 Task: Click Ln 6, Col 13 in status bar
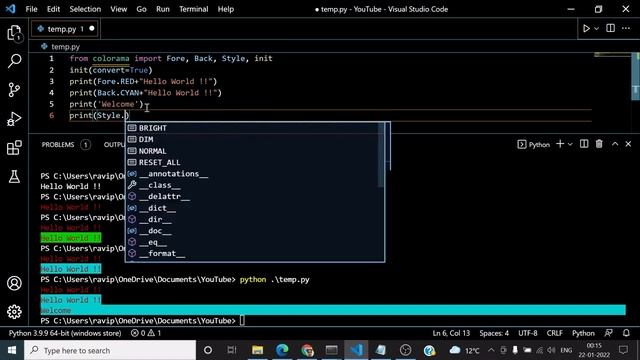pos(451,333)
